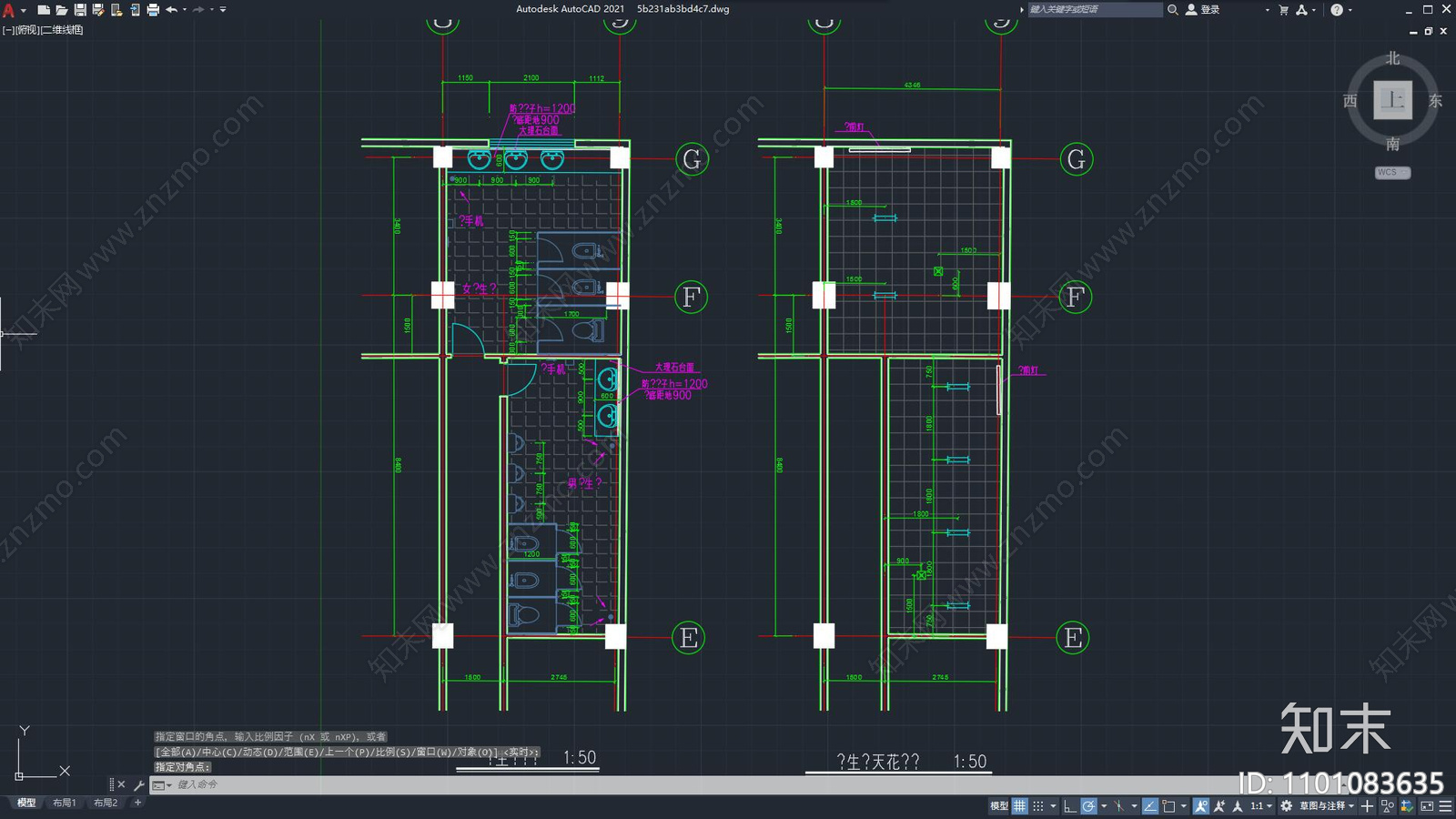Add a new layout with plus button
This screenshot has height=819, width=1456.
tap(137, 803)
